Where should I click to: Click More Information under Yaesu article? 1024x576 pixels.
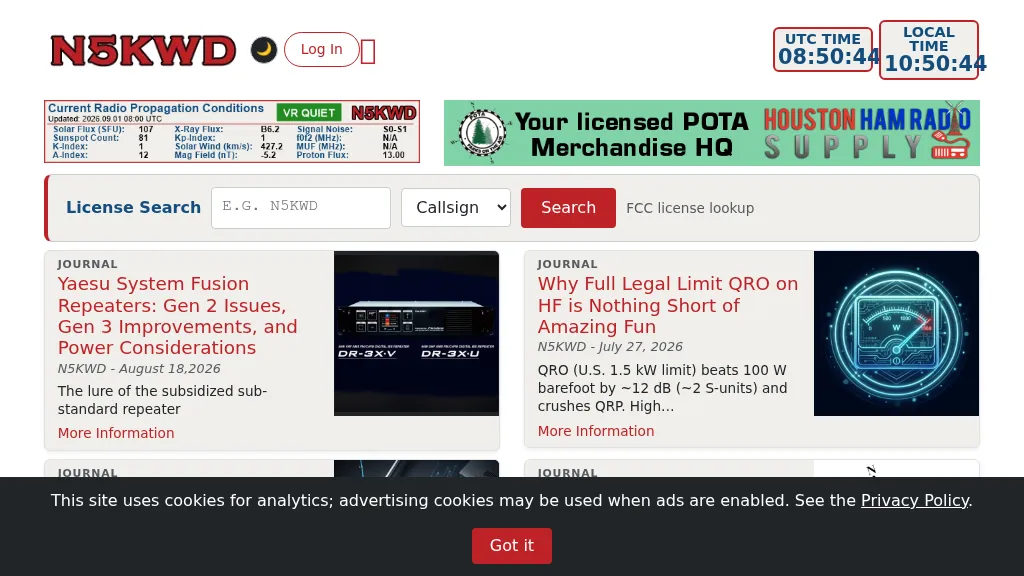click(x=116, y=433)
